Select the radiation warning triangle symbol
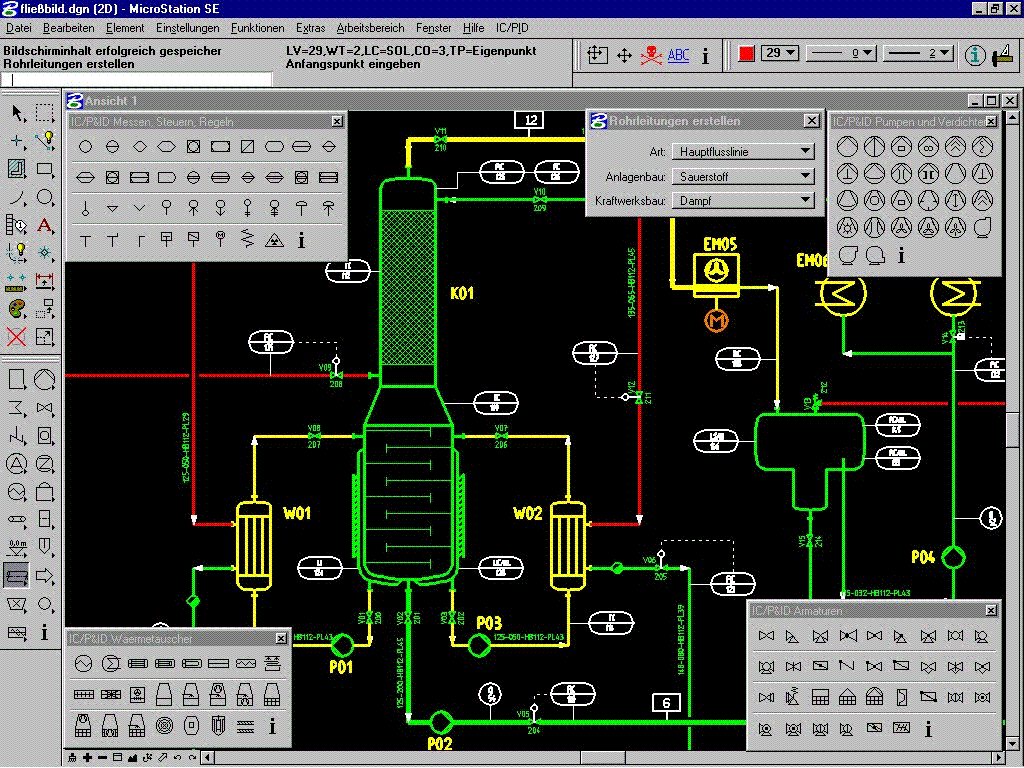This screenshot has height=768, width=1024. pos(274,240)
